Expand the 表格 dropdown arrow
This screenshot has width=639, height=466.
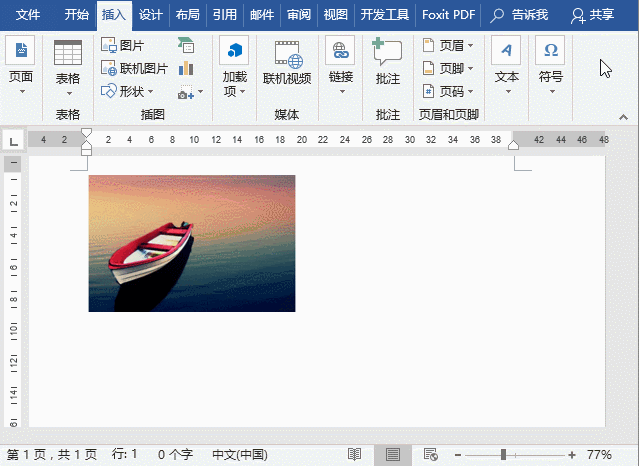[69, 93]
